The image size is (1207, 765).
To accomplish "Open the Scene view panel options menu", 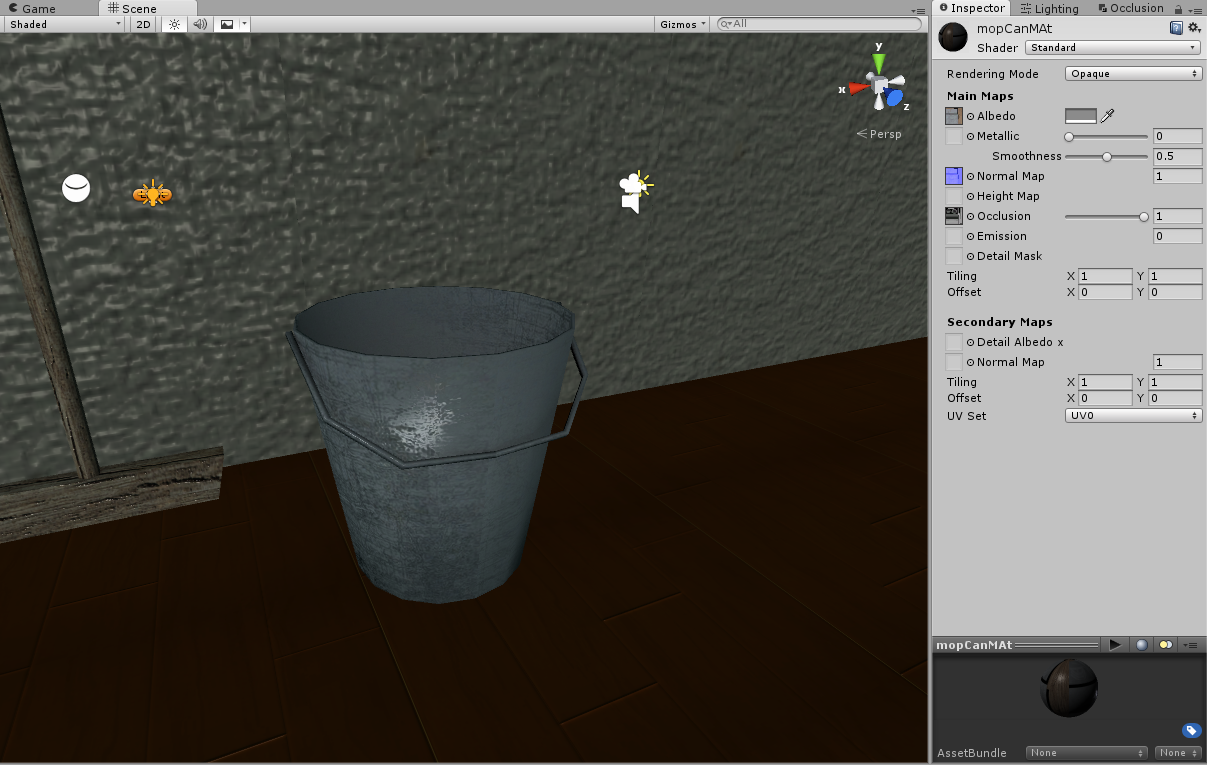I will tap(918, 9).
